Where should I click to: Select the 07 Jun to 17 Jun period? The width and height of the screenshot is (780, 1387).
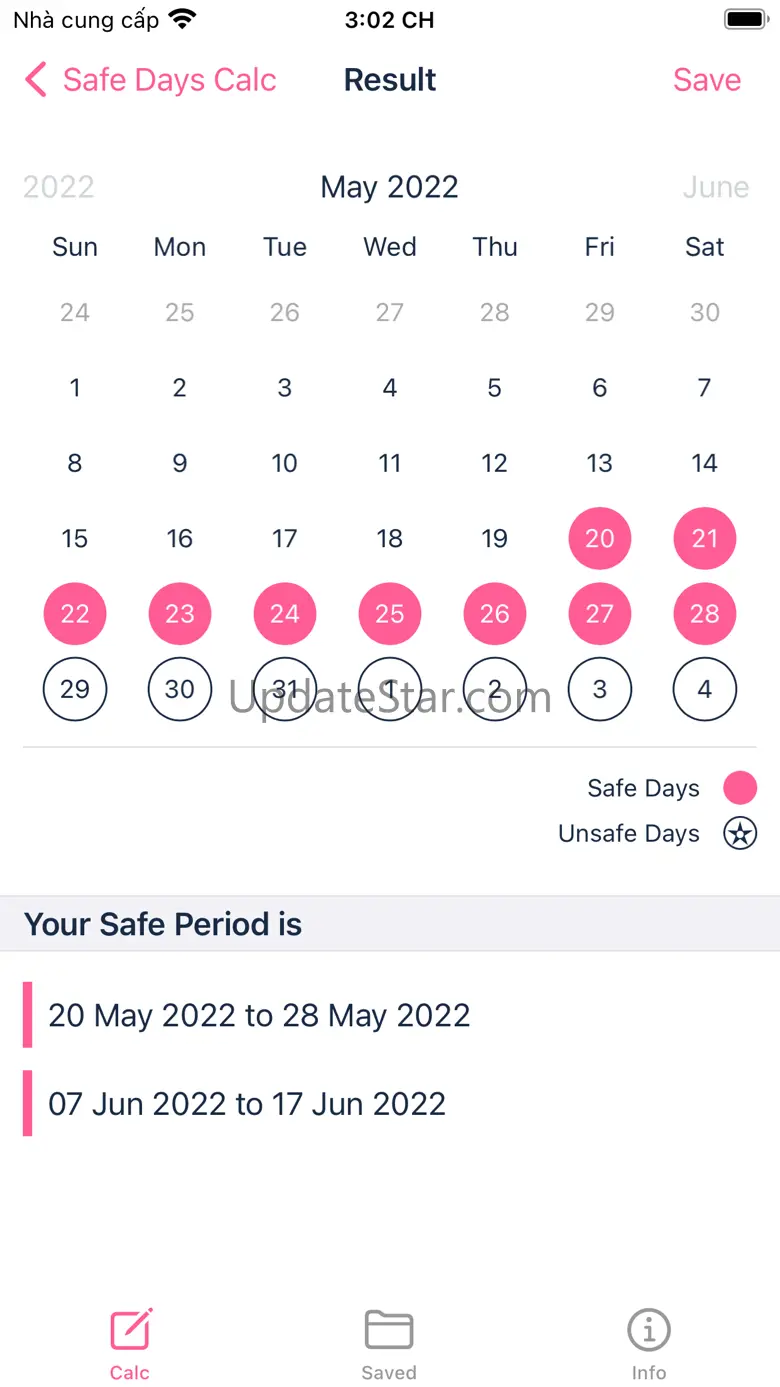tap(247, 1104)
